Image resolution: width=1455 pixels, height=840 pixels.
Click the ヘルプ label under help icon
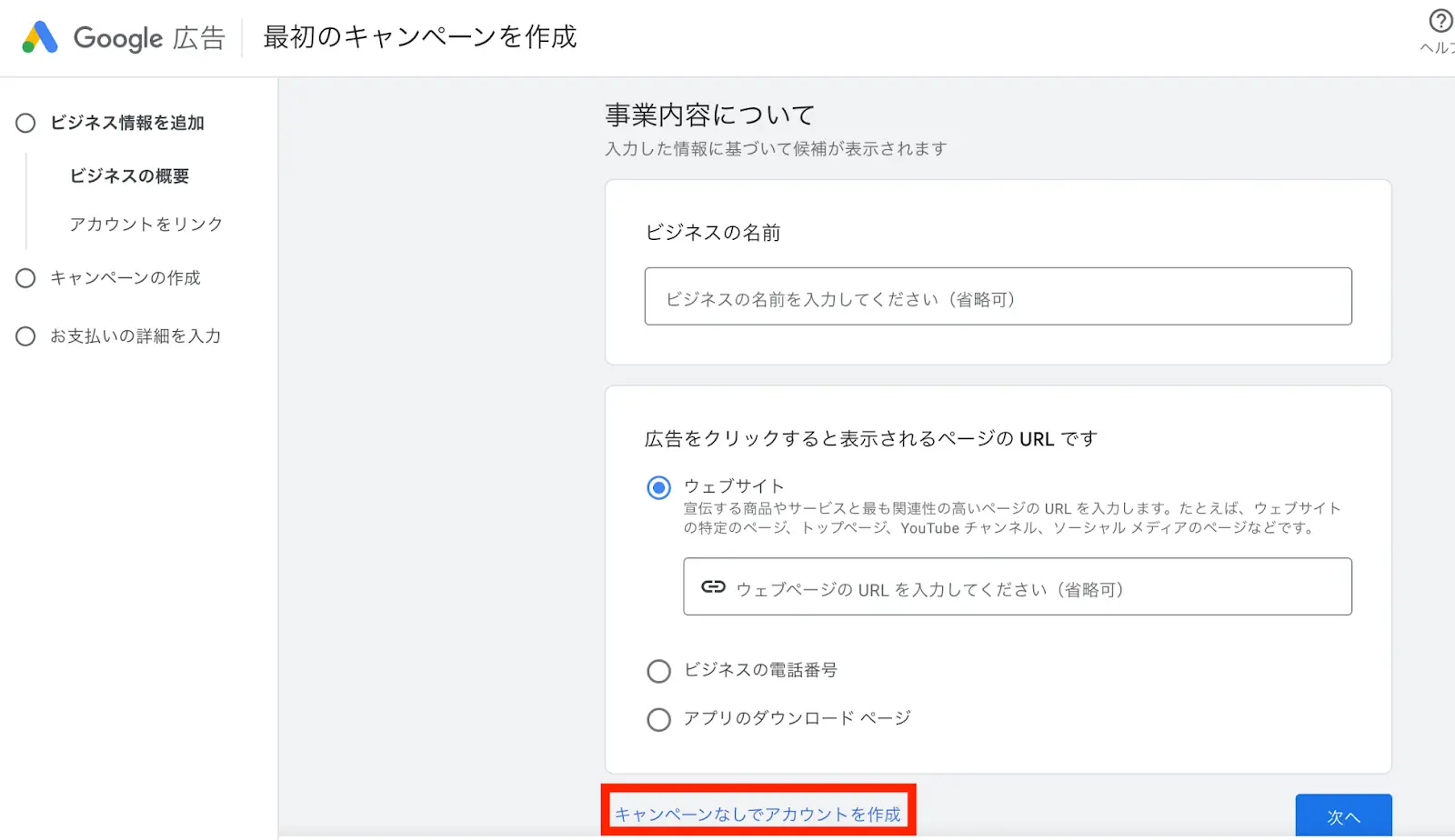coord(1437,48)
